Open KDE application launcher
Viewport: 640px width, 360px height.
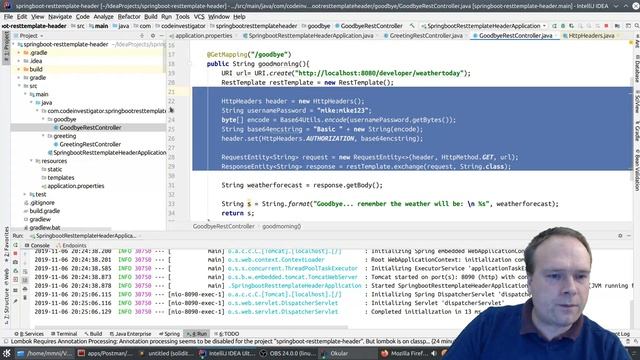tap(7, 353)
